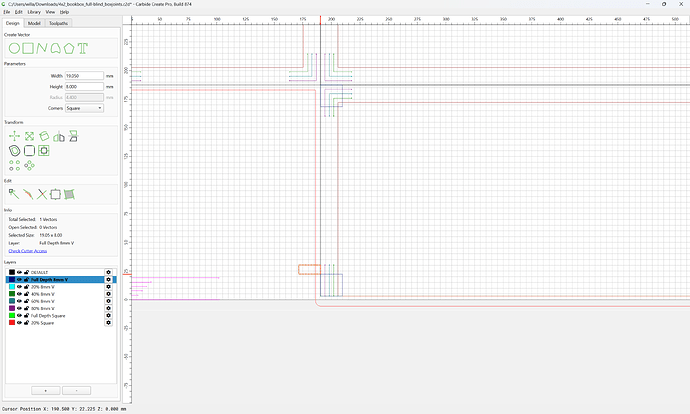690x414 pixels.
Task: Hide the 20% 8mm V layer
Action: (19, 287)
